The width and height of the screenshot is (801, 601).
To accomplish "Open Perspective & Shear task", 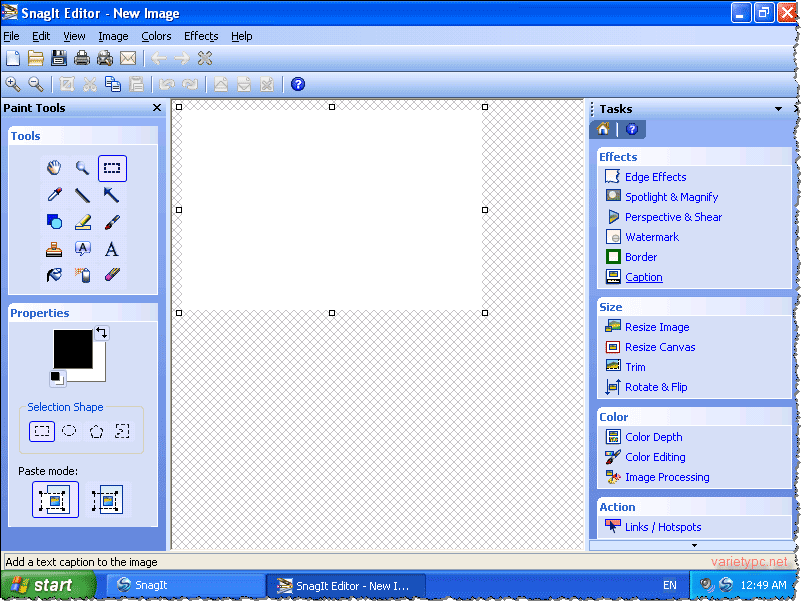I will [664, 217].
